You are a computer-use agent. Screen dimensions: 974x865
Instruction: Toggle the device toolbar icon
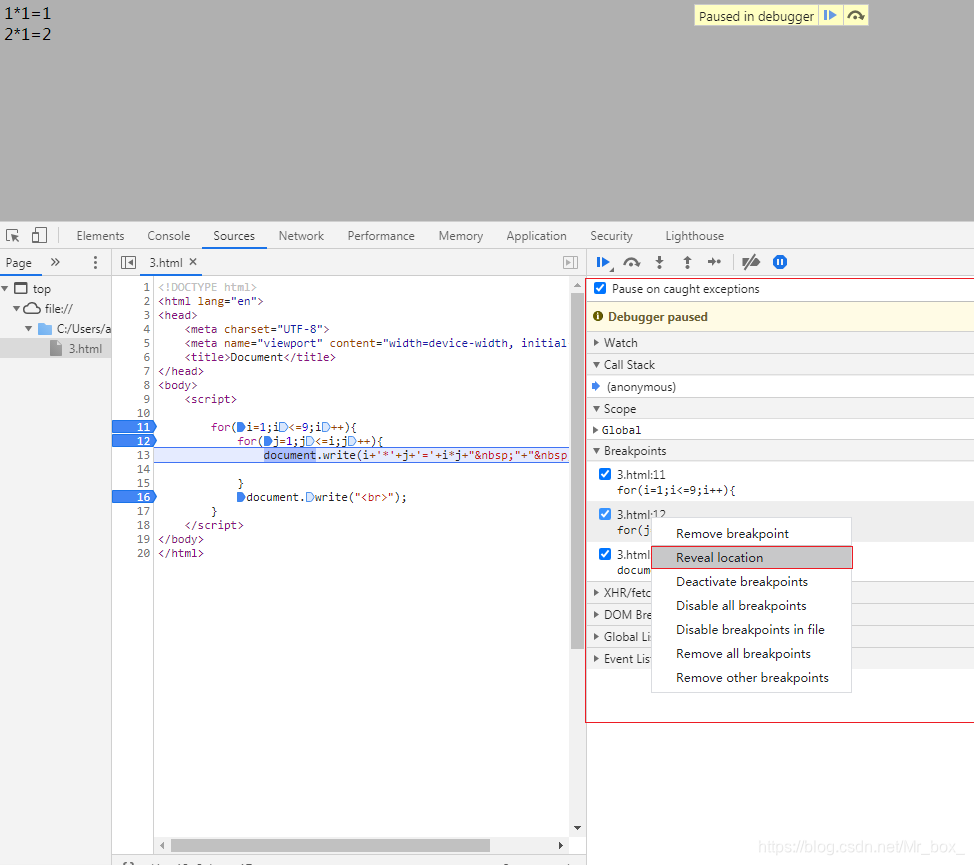[39, 235]
